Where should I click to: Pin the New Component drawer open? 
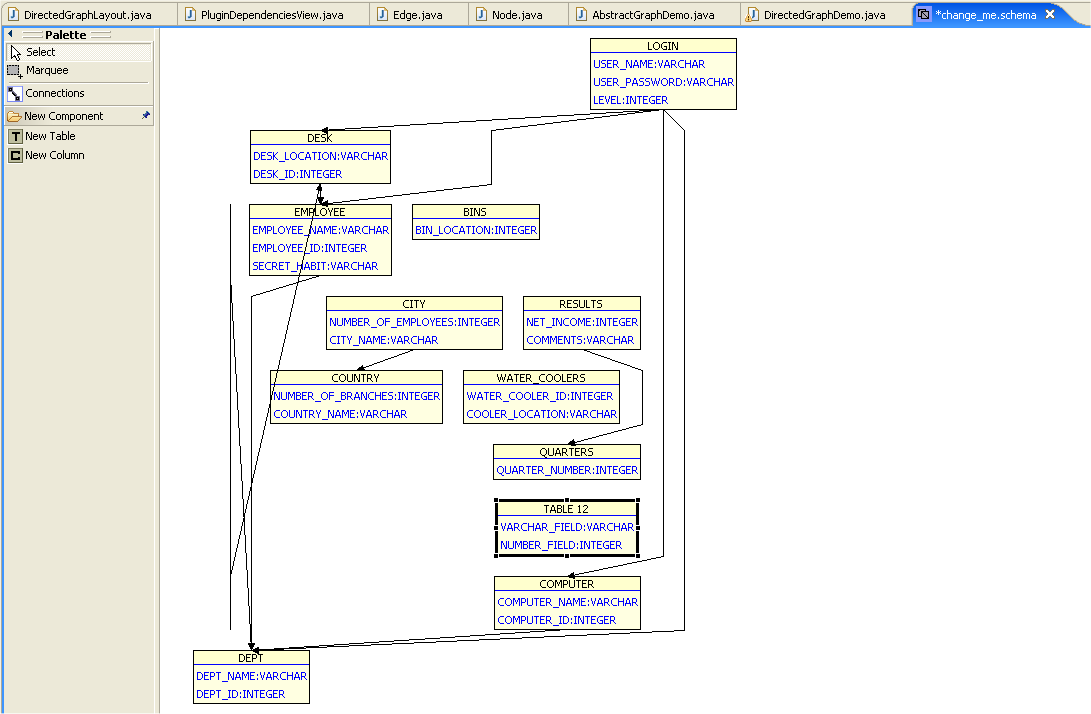[x=146, y=116]
